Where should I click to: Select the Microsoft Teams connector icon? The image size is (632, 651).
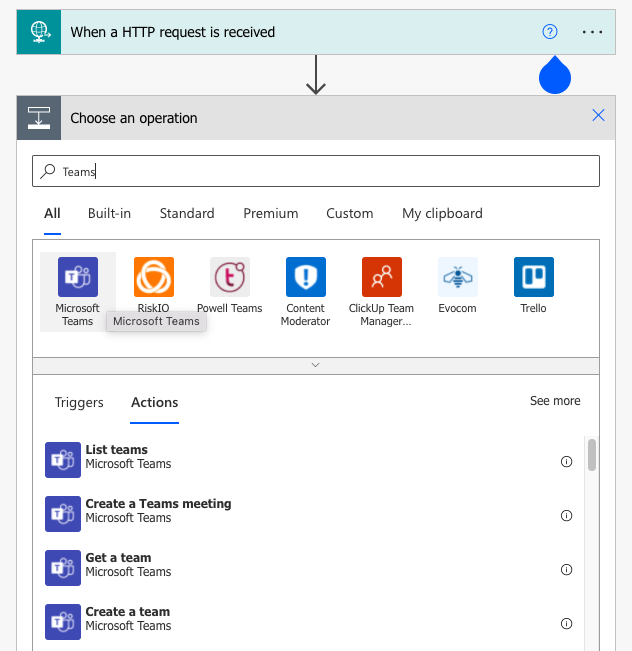[77, 277]
